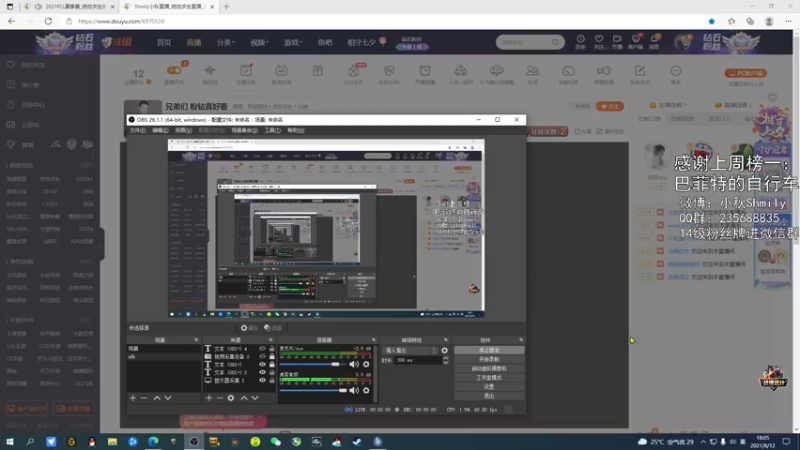The height and width of the screenshot is (450, 800).
Task: Click the Douyu logo
Action: point(117,42)
